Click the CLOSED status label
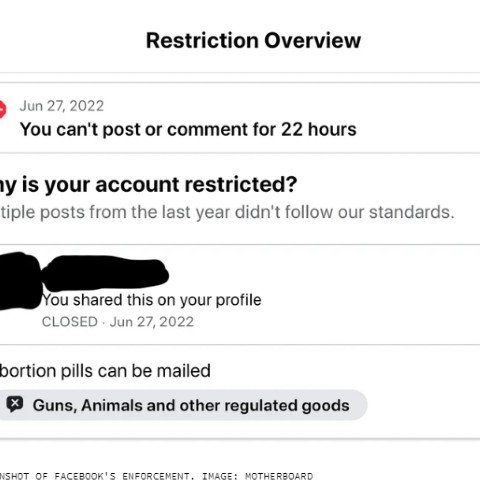480x495 pixels. [x=70, y=322]
